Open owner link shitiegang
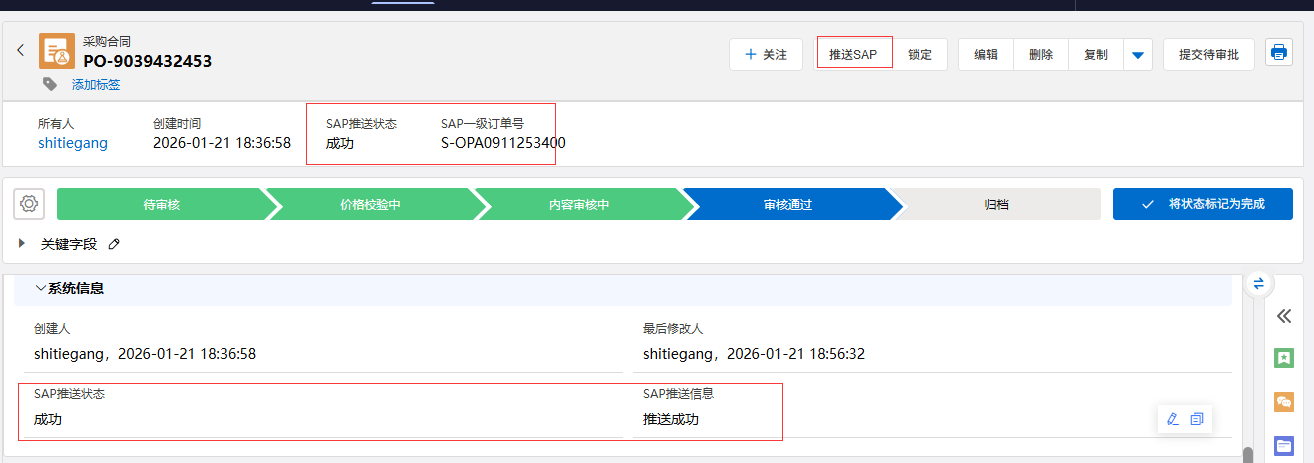This screenshot has height=463, width=1314. coord(73,143)
